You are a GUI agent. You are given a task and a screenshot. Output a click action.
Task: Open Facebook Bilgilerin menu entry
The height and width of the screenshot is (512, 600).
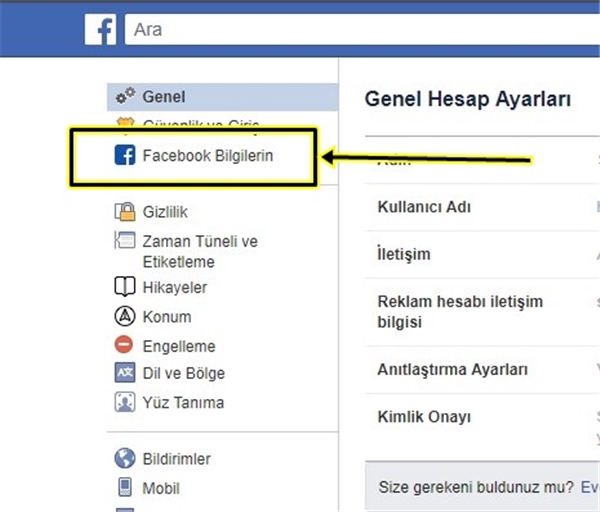click(207, 156)
